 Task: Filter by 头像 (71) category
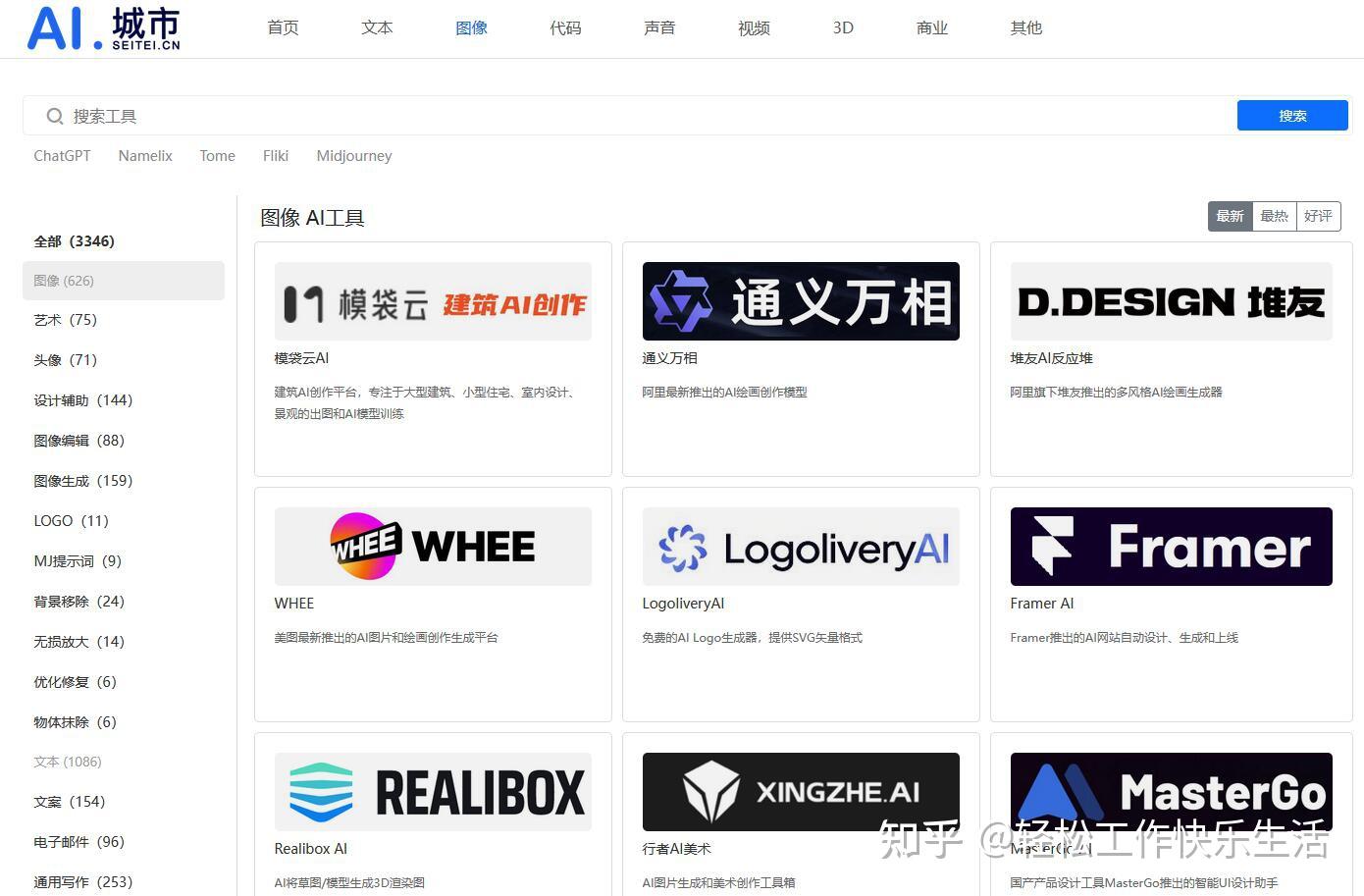coord(66,360)
